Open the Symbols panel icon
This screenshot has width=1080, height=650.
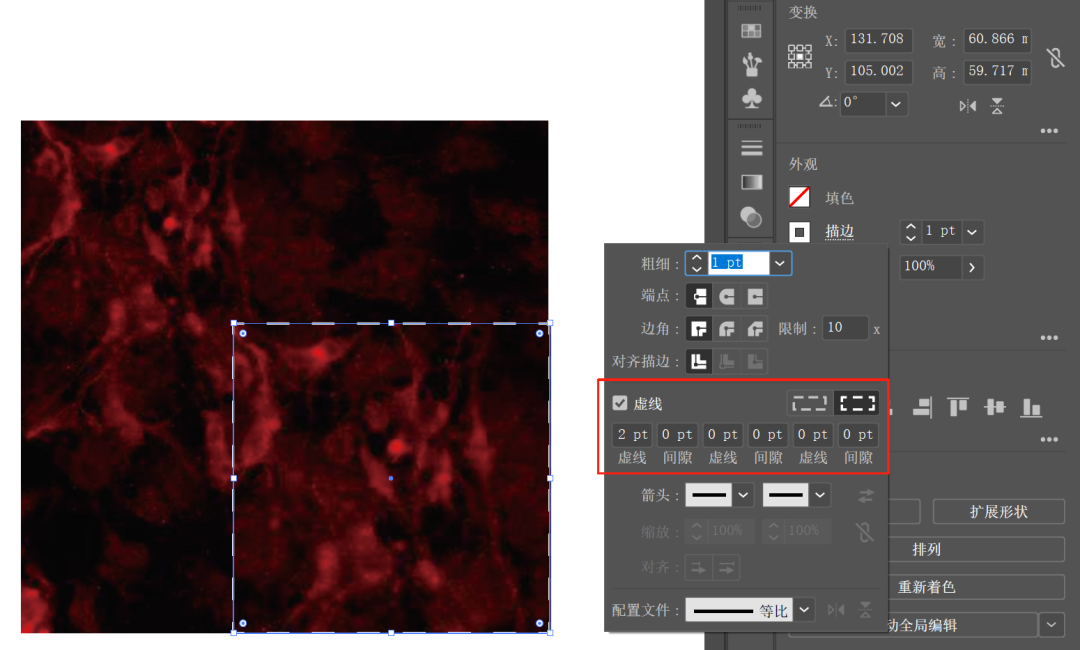[751, 98]
